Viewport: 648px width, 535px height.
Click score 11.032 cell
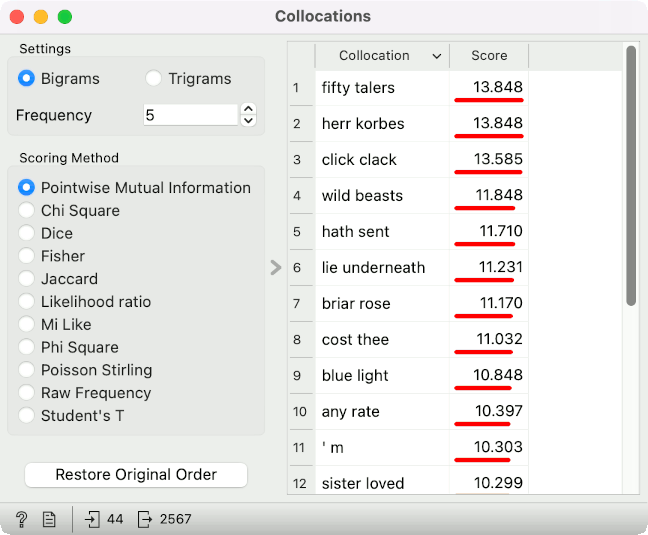tap(489, 339)
